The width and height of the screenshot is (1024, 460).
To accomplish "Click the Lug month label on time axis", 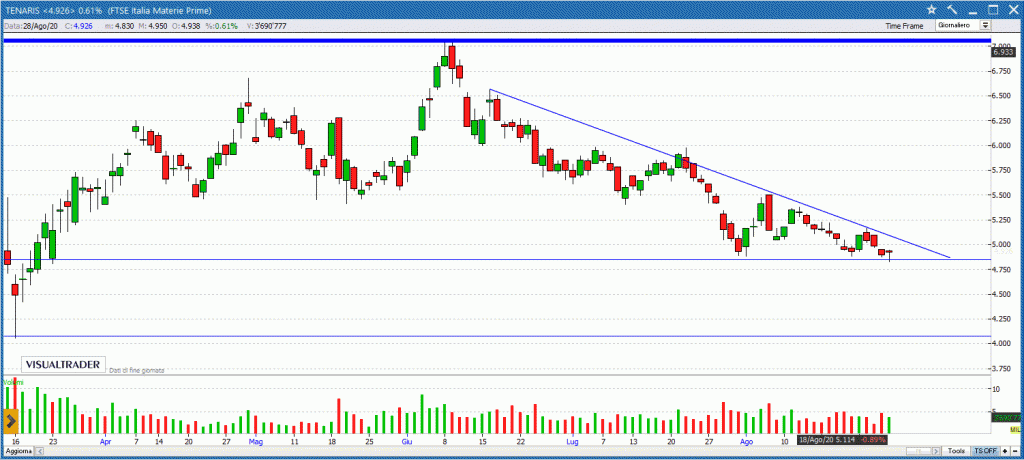I will (574, 442).
